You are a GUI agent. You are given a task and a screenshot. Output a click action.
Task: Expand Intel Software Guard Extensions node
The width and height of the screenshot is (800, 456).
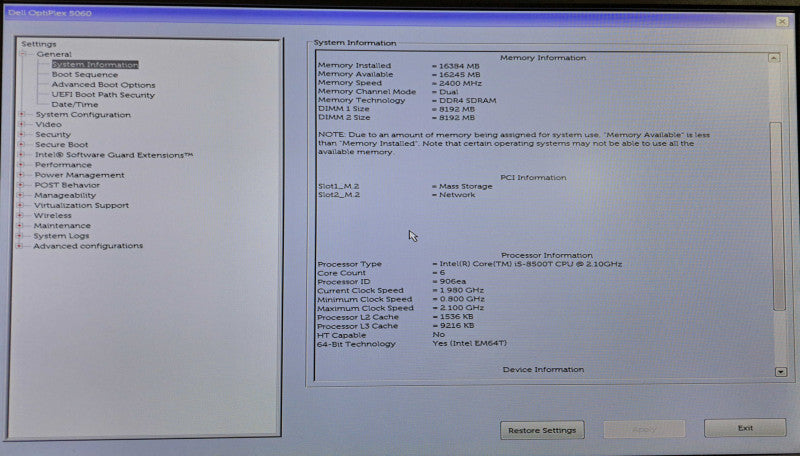(x=21, y=155)
